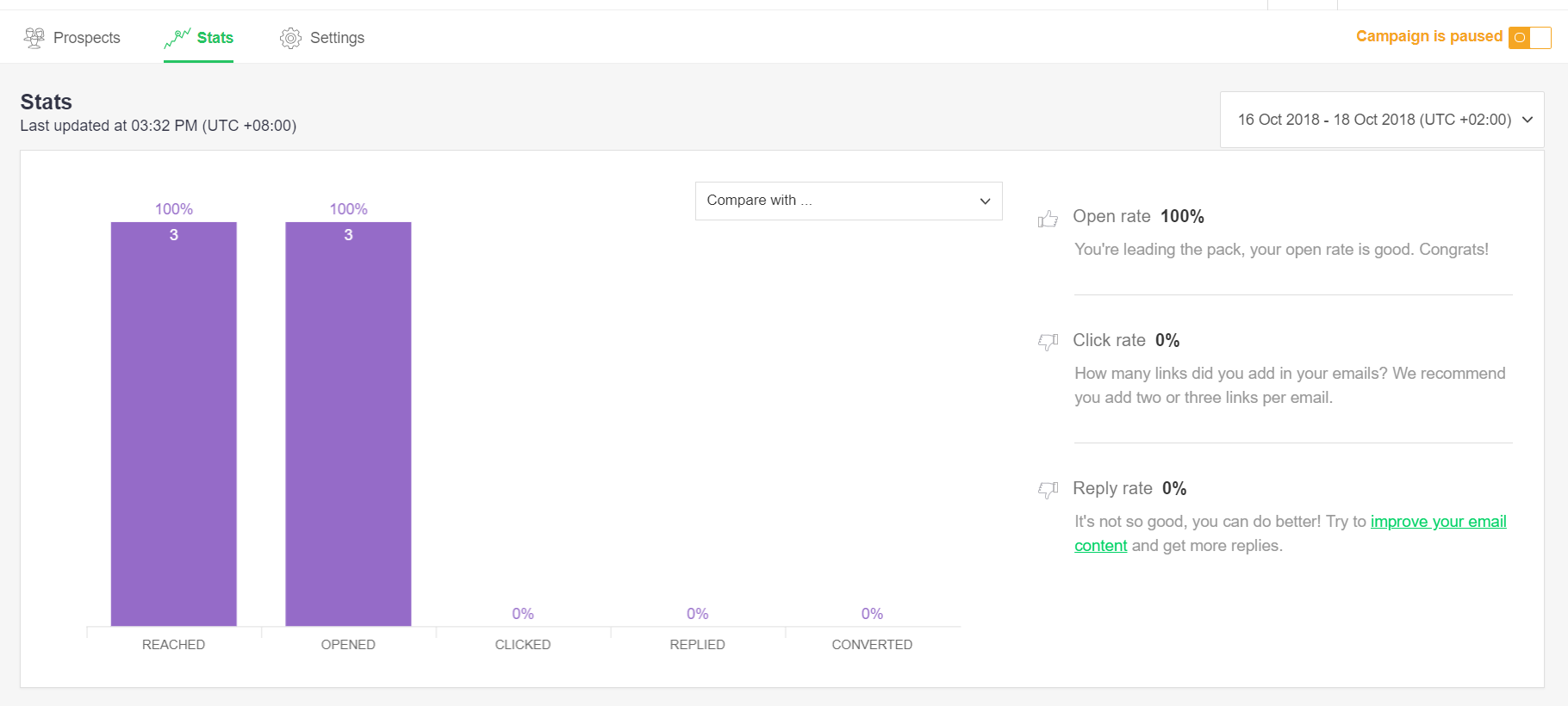Click the thumbs-up icon beside Open rate
Screen dimensions: 1568x706
tap(1048, 219)
